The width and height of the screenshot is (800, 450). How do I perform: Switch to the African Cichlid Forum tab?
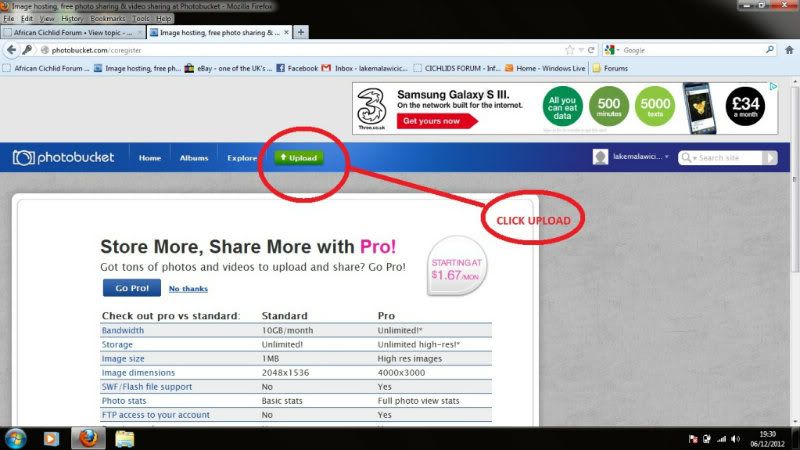(x=72, y=32)
